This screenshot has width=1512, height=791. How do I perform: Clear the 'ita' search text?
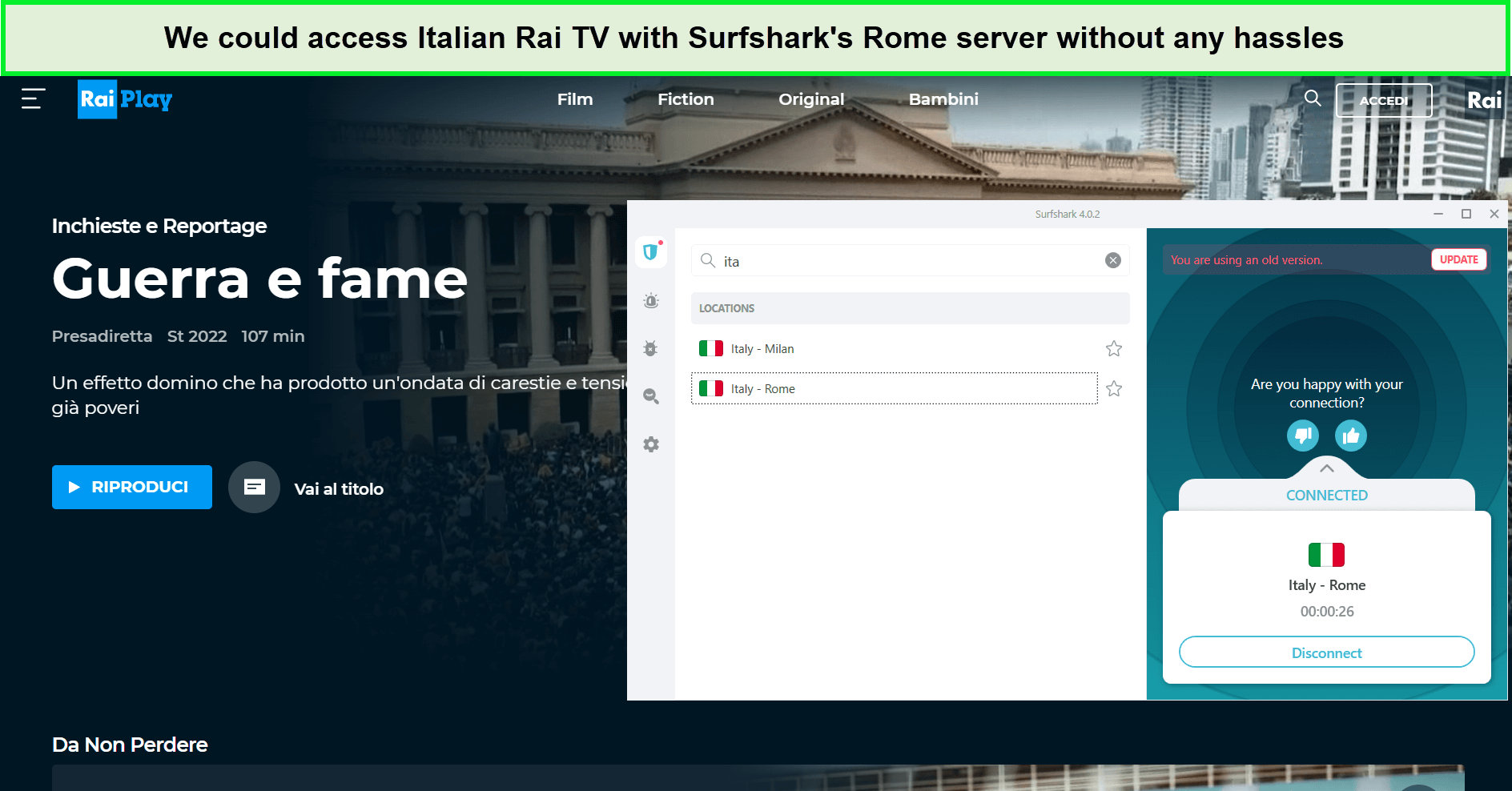[x=1113, y=260]
